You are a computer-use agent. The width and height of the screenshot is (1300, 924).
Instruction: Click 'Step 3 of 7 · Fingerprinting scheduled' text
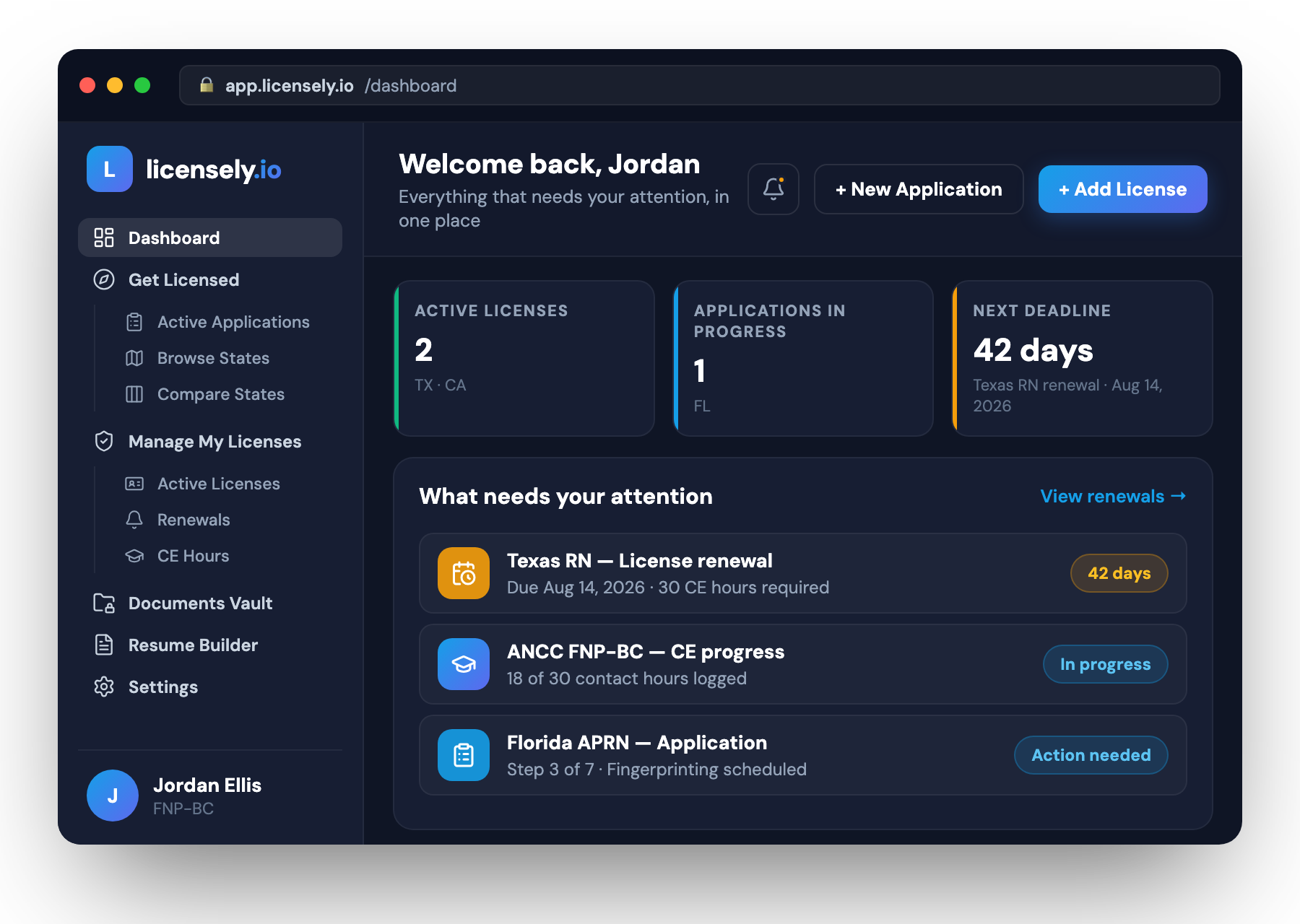656,770
